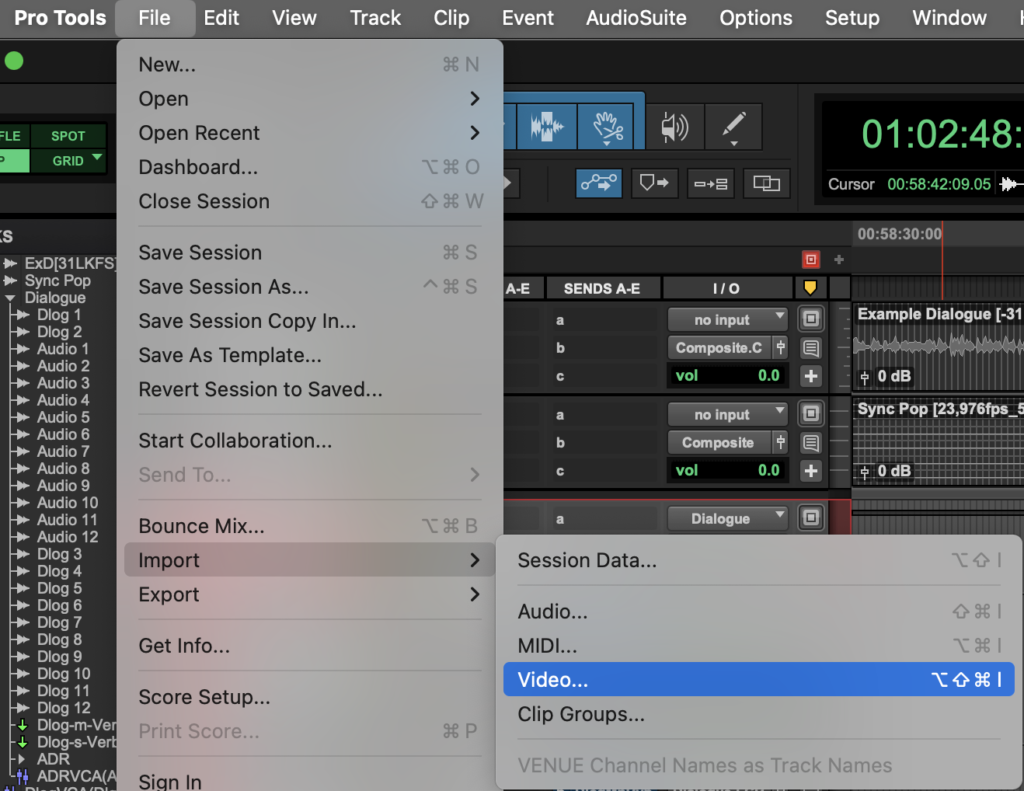Choose Video... from the Import submenu
The image size is (1024, 791).
coord(553,680)
